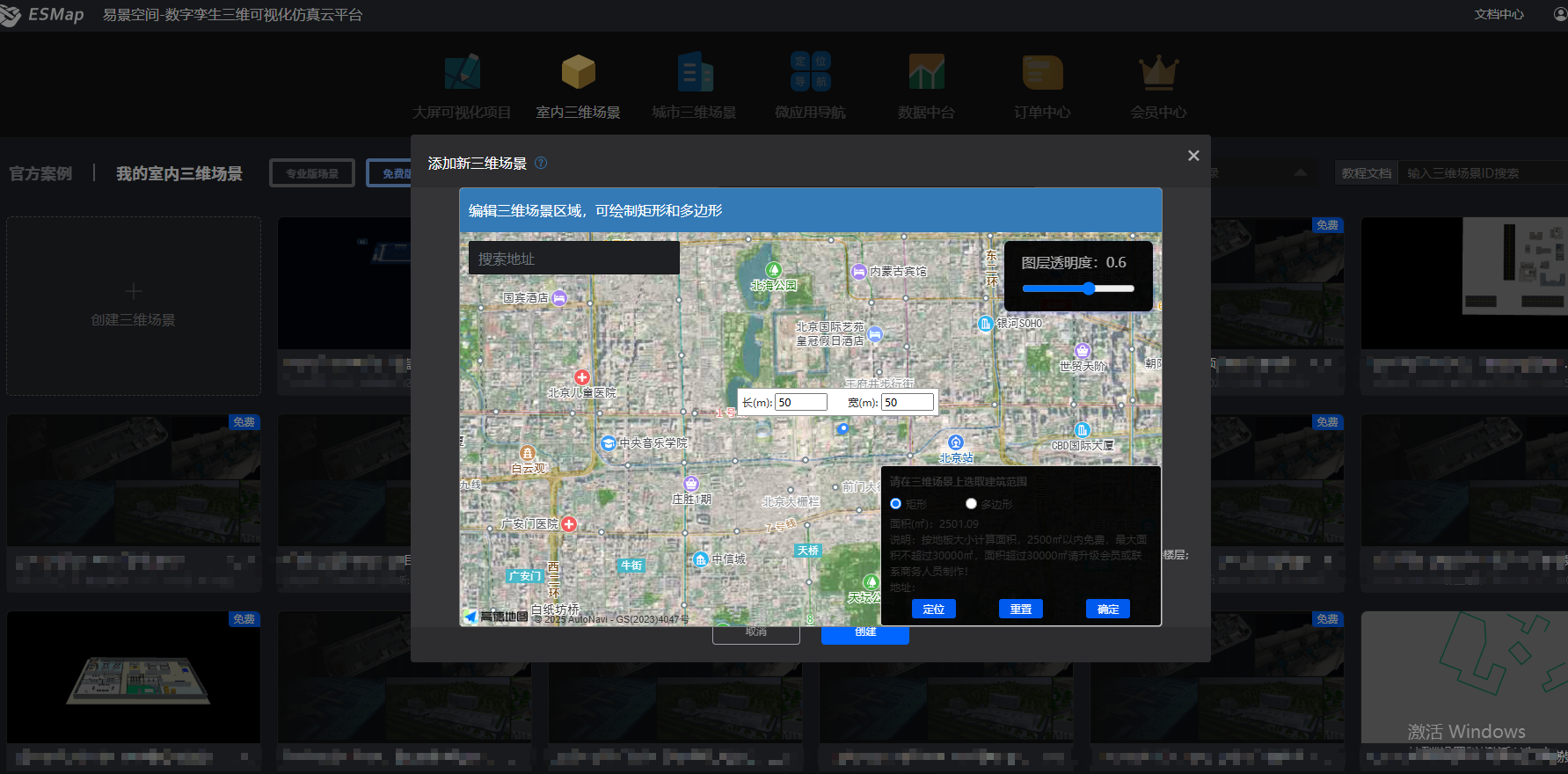
Task: Click the 定位 locate button
Action: (x=934, y=610)
